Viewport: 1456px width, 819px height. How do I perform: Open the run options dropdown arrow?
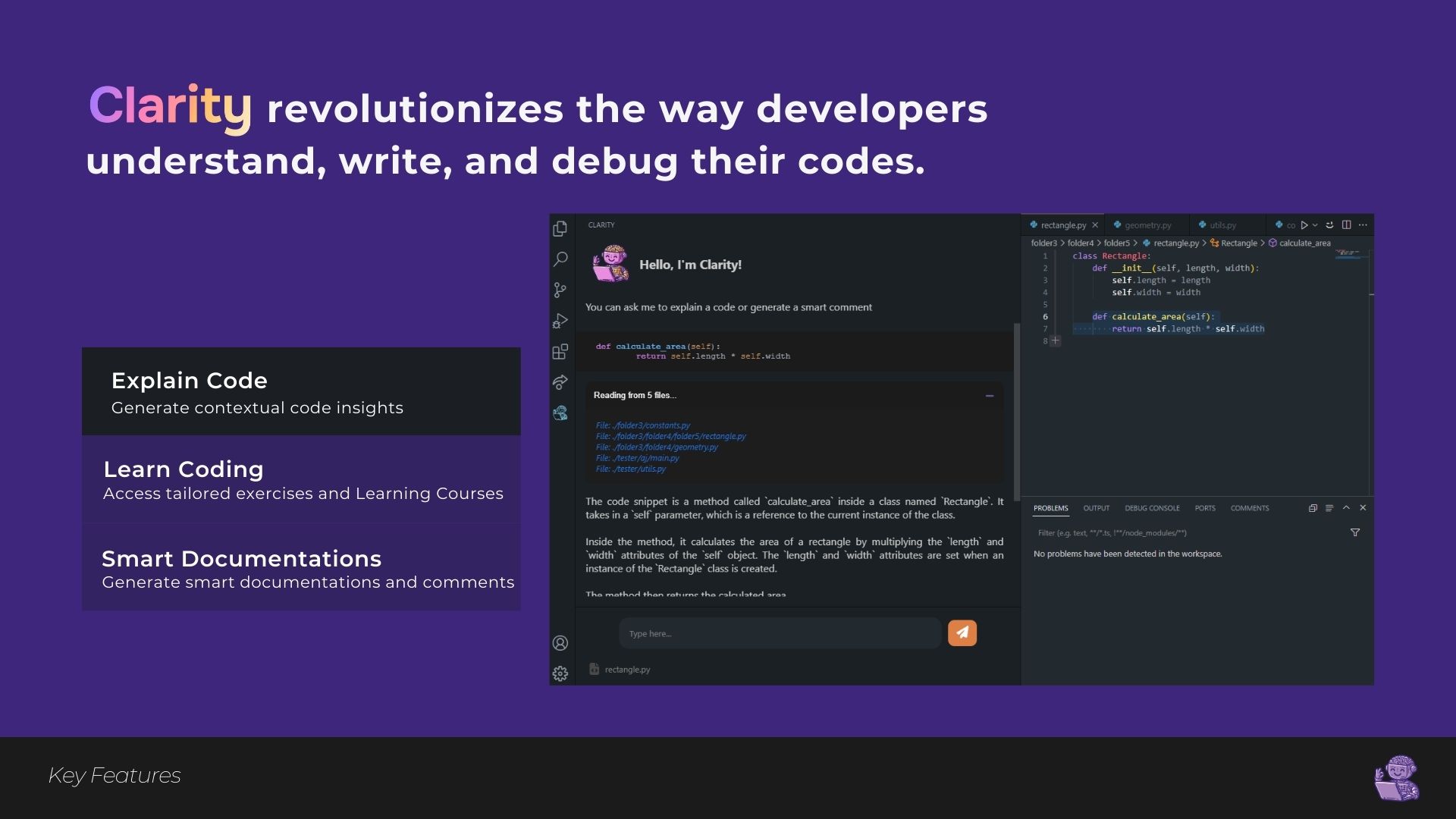coord(1315,225)
